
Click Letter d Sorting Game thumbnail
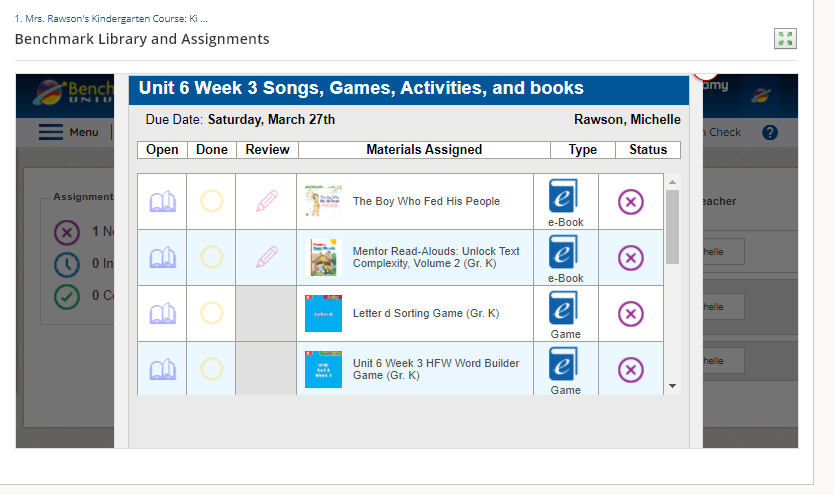tap(323, 313)
